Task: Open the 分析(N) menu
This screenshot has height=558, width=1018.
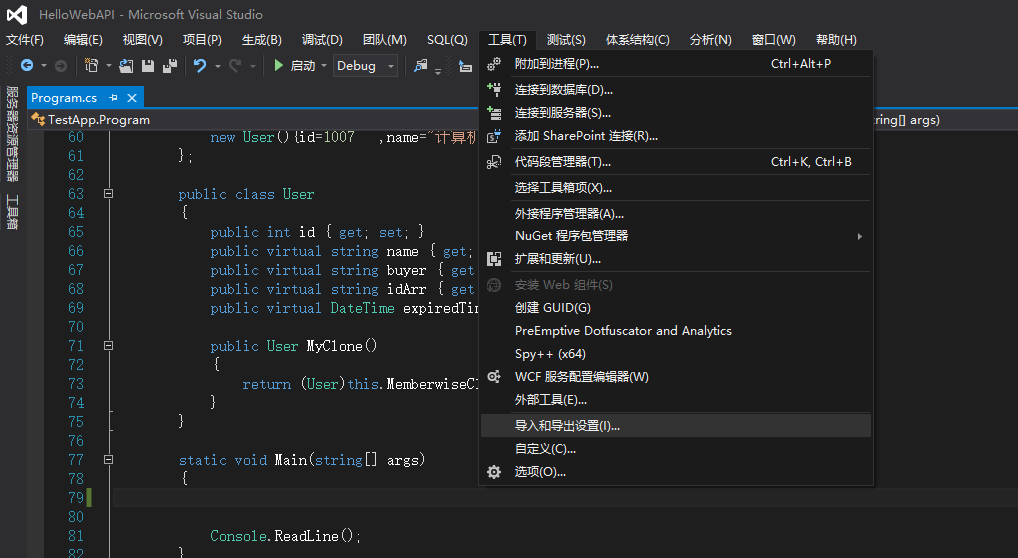Action: click(710, 40)
